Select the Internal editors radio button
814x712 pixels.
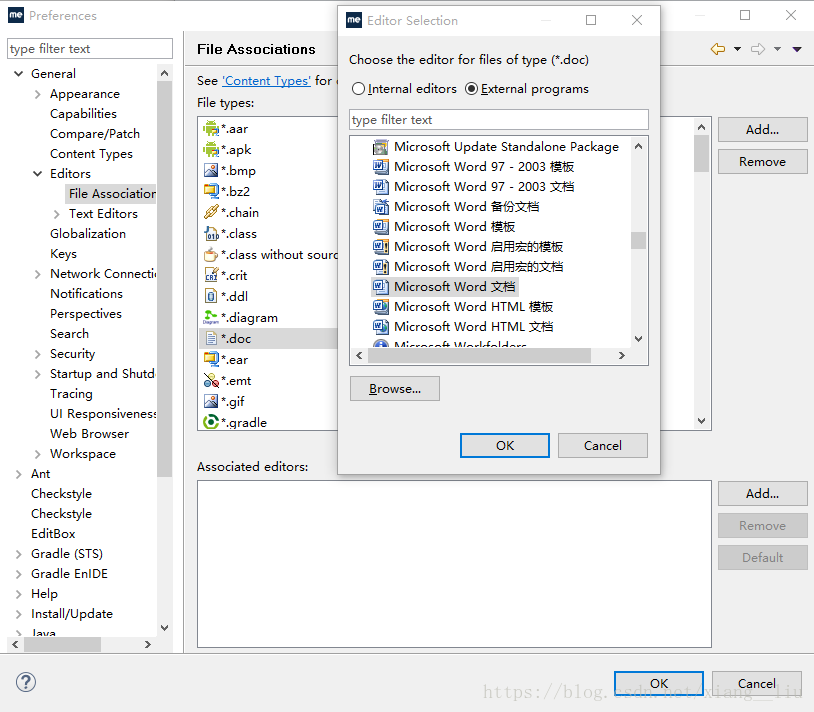tap(358, 89)
